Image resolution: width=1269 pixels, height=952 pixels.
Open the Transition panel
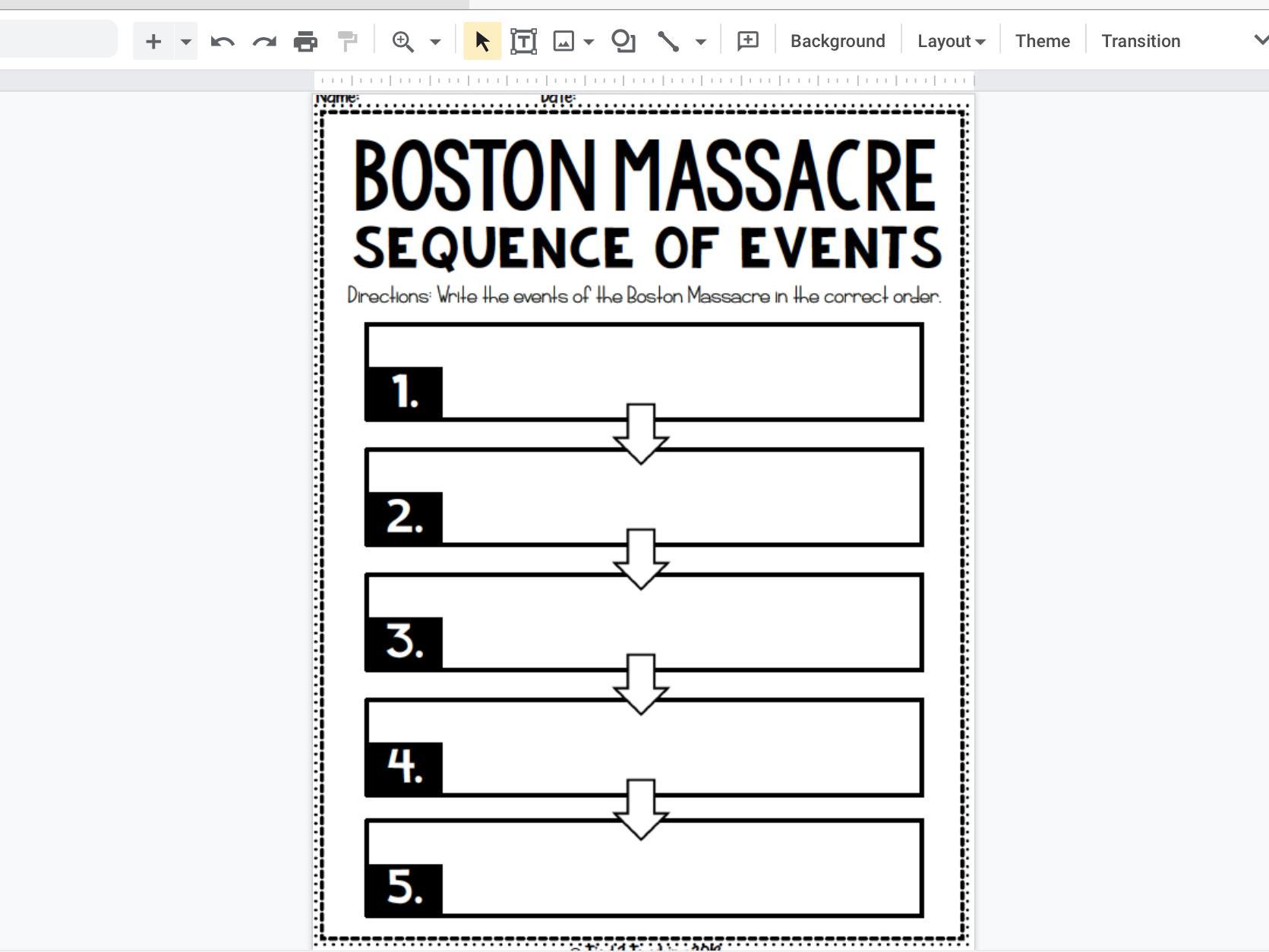coord(1141,41)
